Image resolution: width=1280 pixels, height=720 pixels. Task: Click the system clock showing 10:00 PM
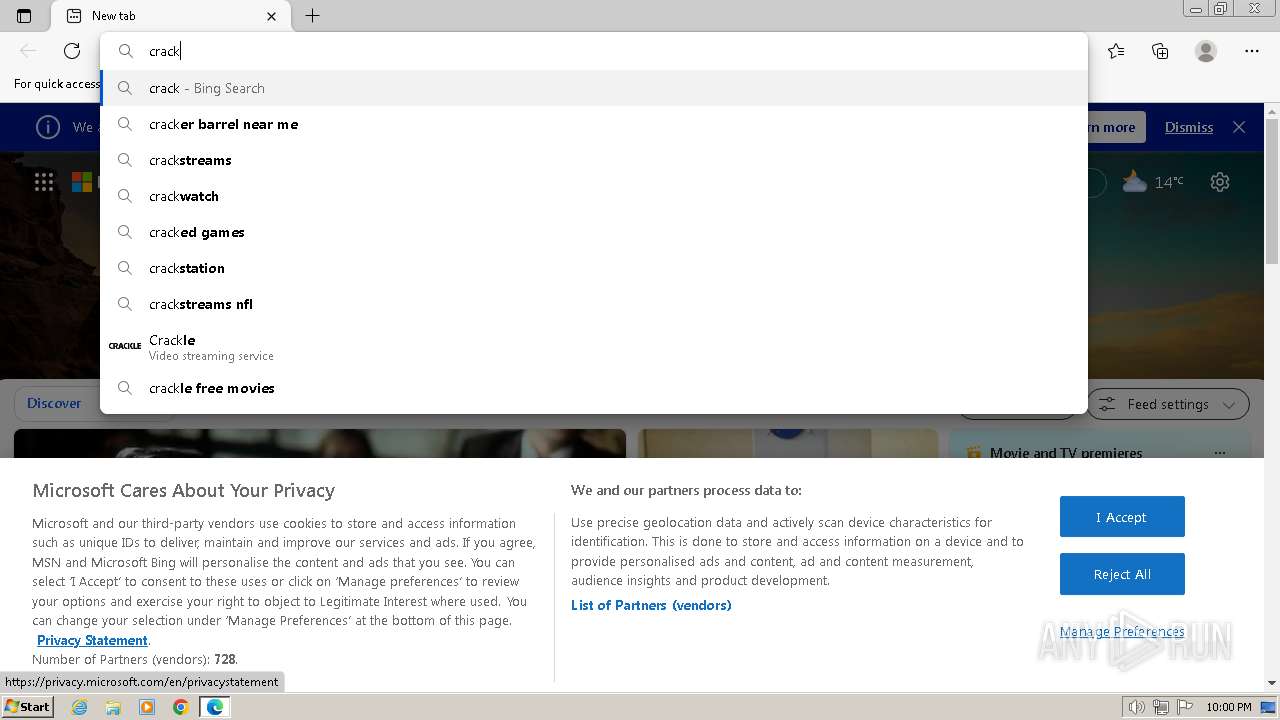coord(1229,707)
